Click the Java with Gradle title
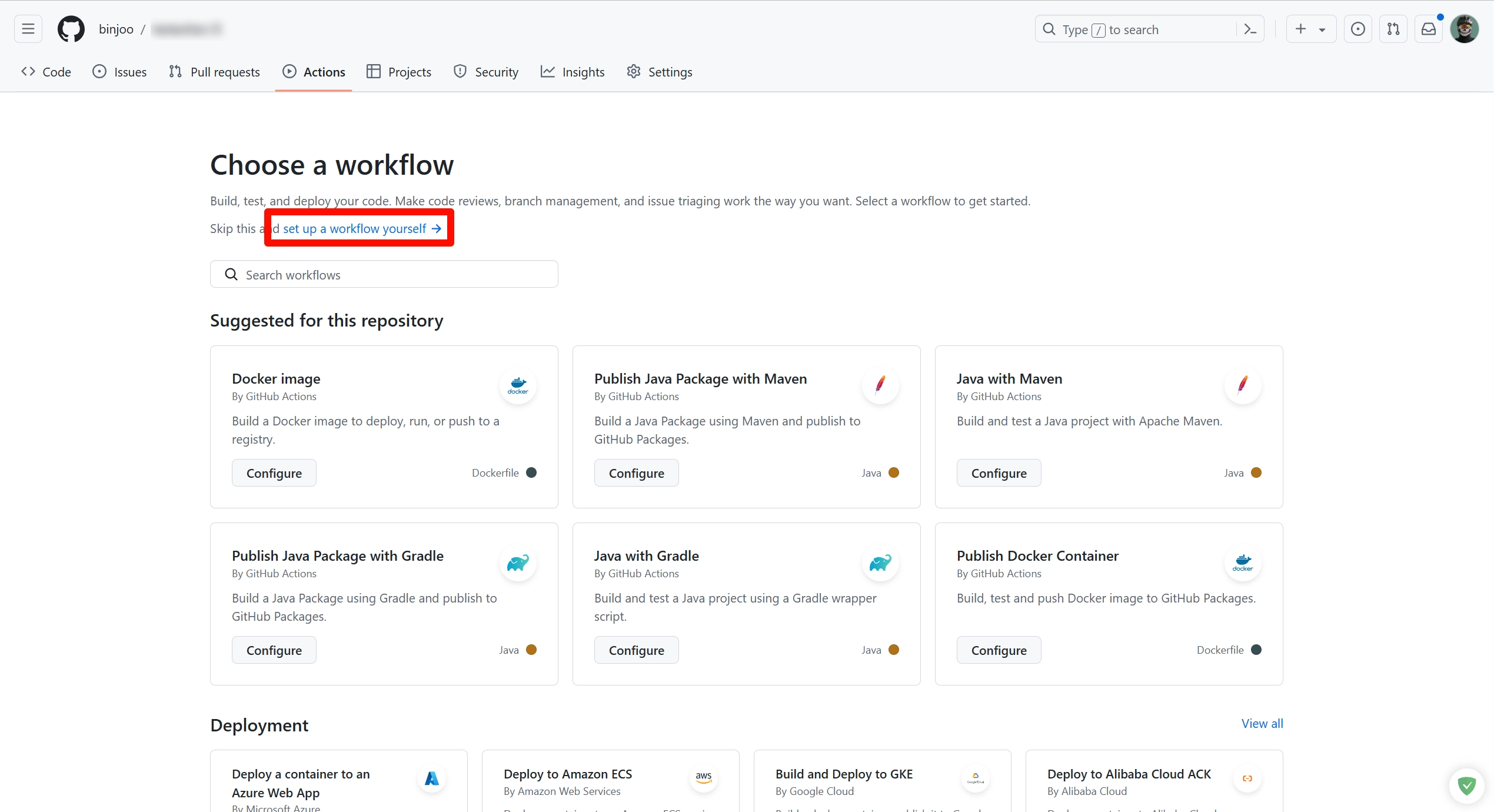Image resolution: width=1494 pixels, height=812 pixels. [x=647, y=555]
